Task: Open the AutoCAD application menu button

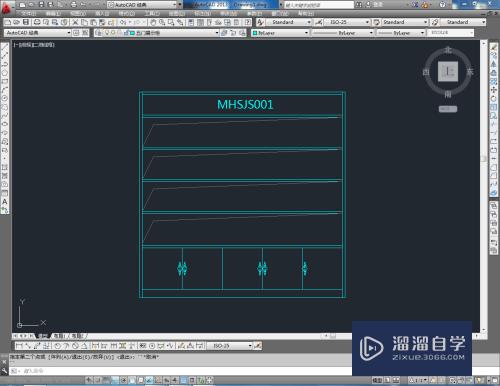Action: pos(6,7)
